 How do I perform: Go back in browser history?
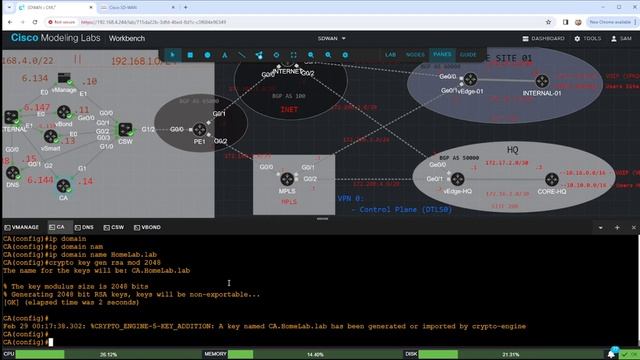coord(10,22)
